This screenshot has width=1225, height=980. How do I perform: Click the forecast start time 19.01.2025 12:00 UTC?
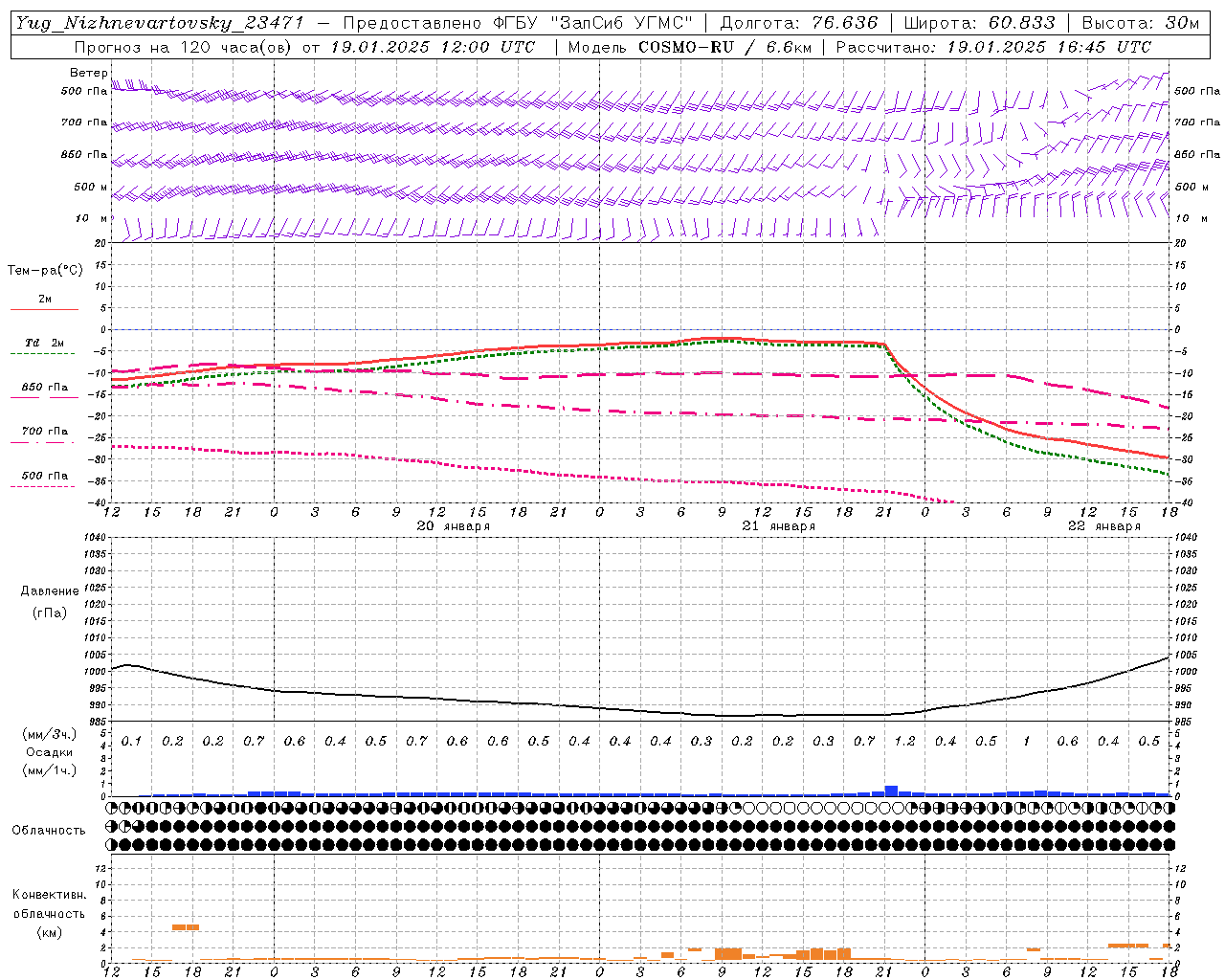point(433,47)
